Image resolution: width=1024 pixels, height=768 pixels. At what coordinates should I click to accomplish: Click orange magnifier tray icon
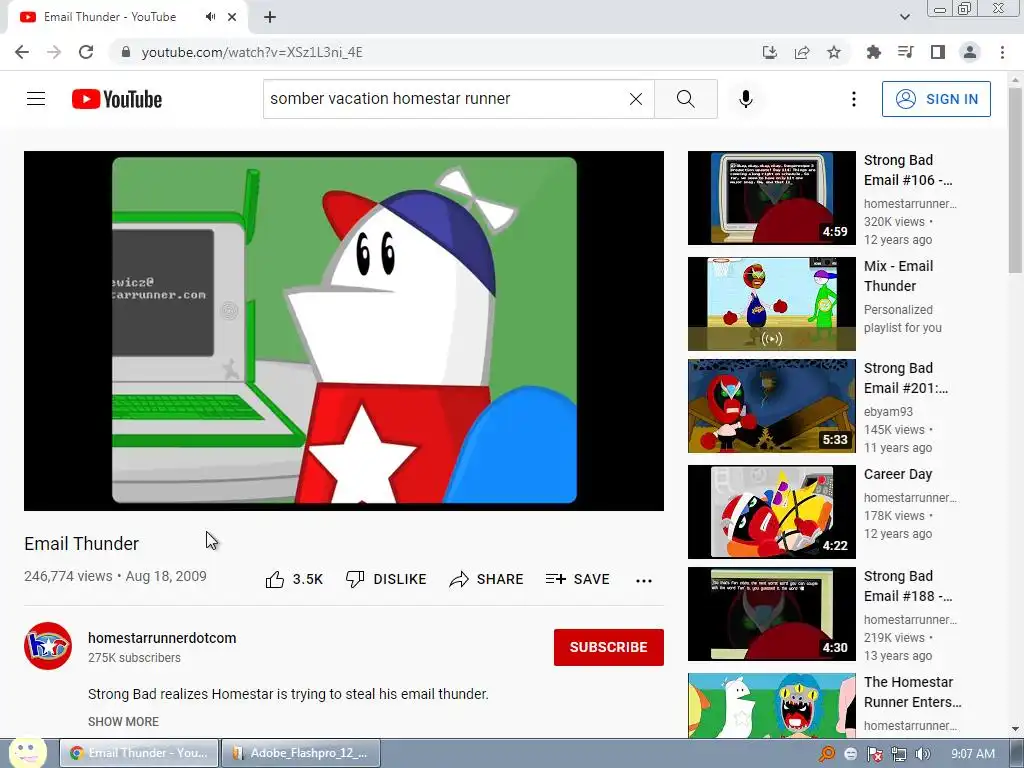point(827,754)
